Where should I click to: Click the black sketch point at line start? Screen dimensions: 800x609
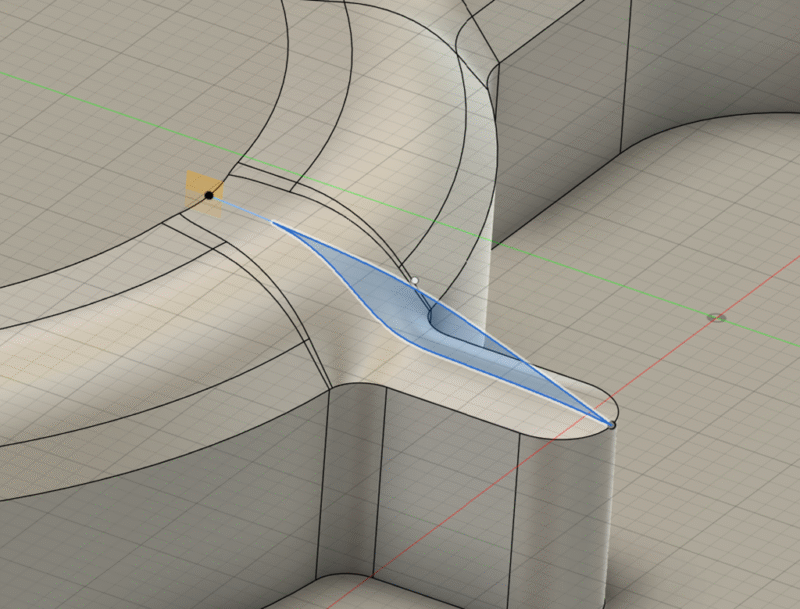click(x=208, y=195)
